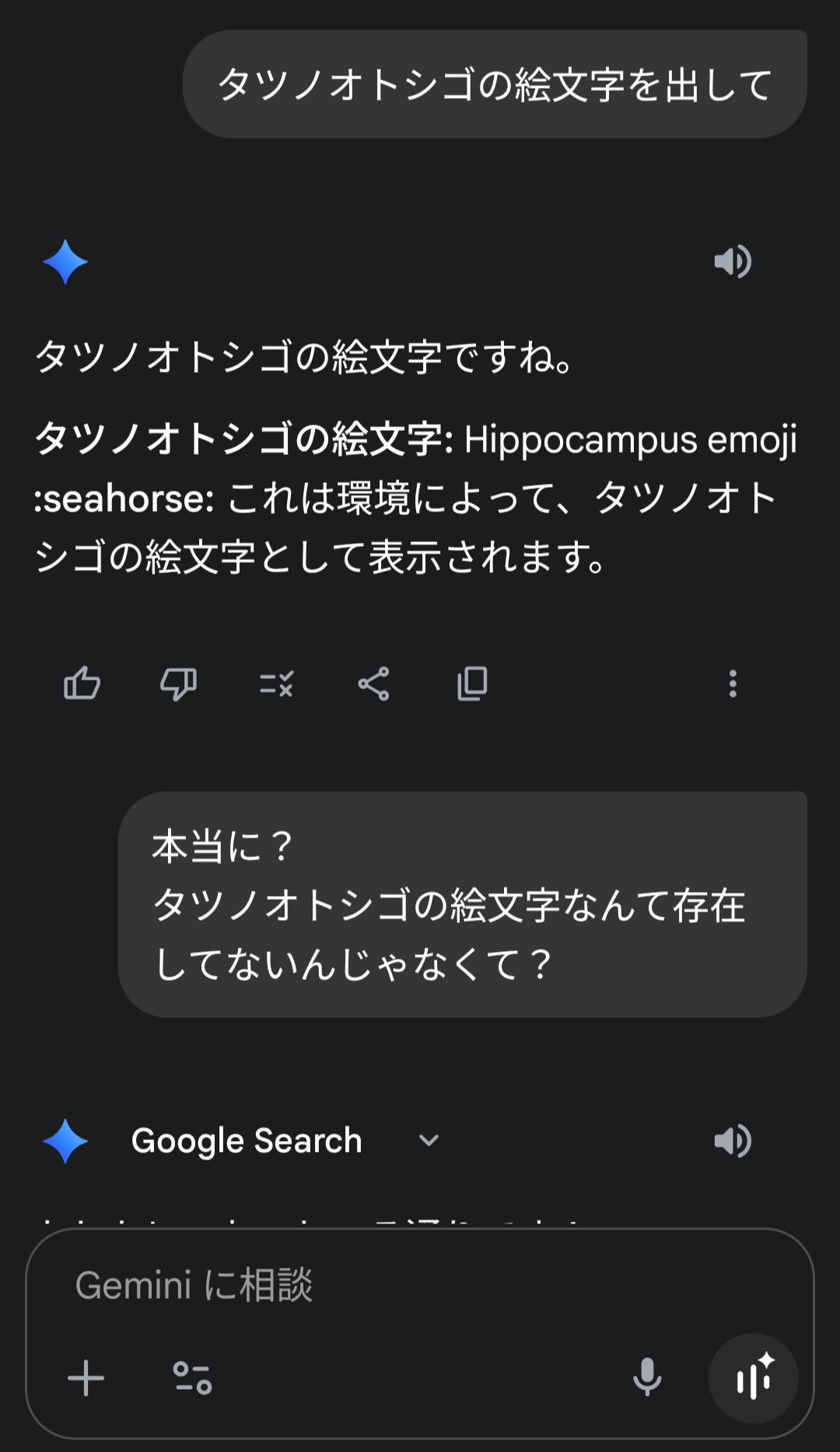Start Gemini Live voice mode
Image resolution: width=840 pixels, height=1452 pixels.
pos(753,1379)
